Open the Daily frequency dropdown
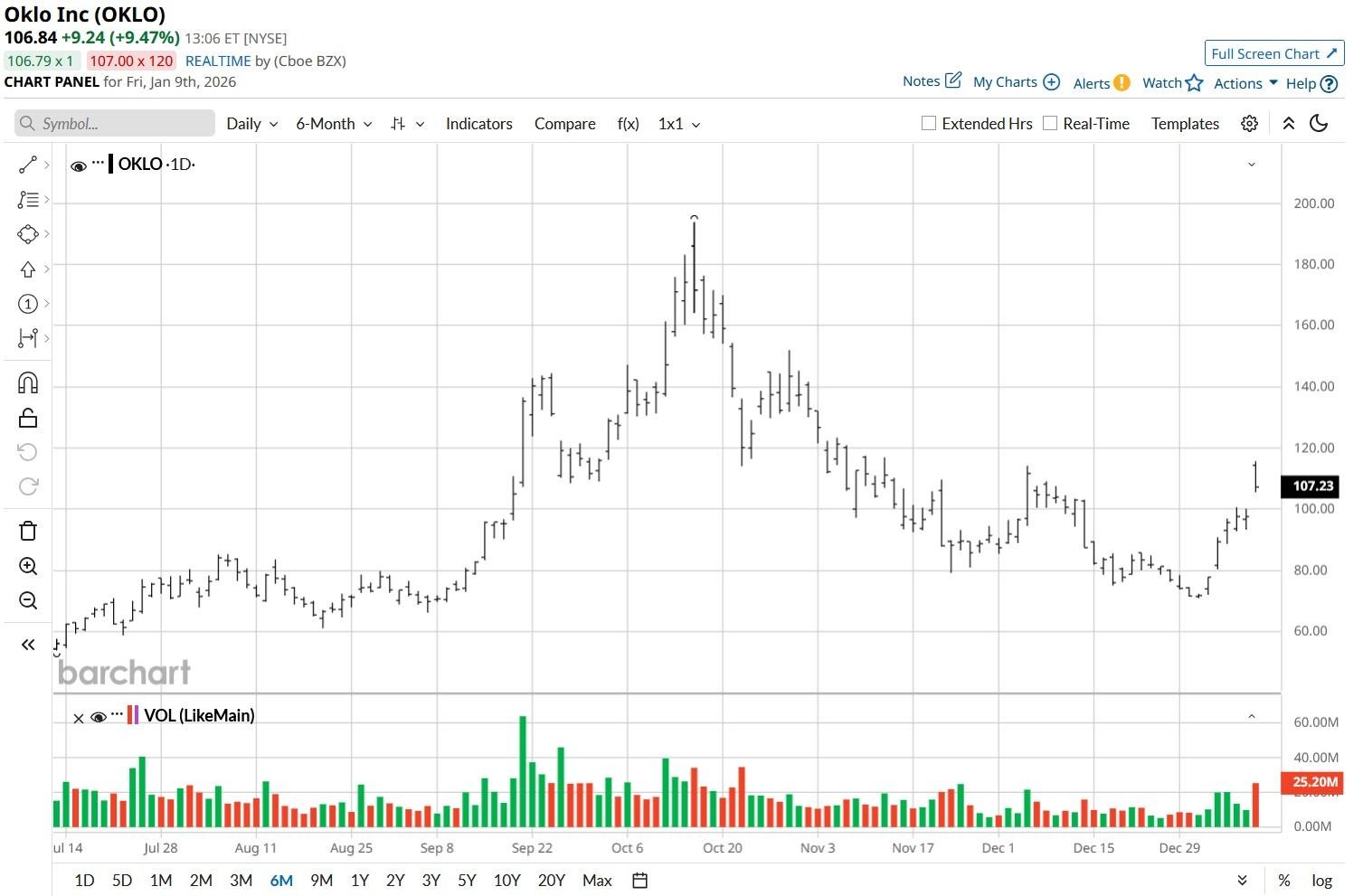1363x896 pixels. pos(251,124)
